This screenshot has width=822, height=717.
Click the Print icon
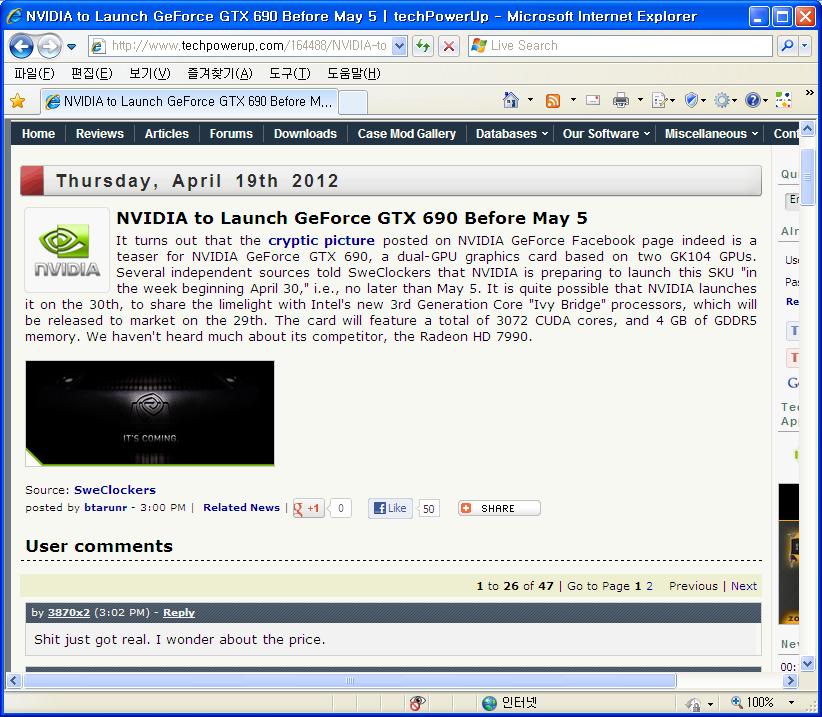click(621, 100)
